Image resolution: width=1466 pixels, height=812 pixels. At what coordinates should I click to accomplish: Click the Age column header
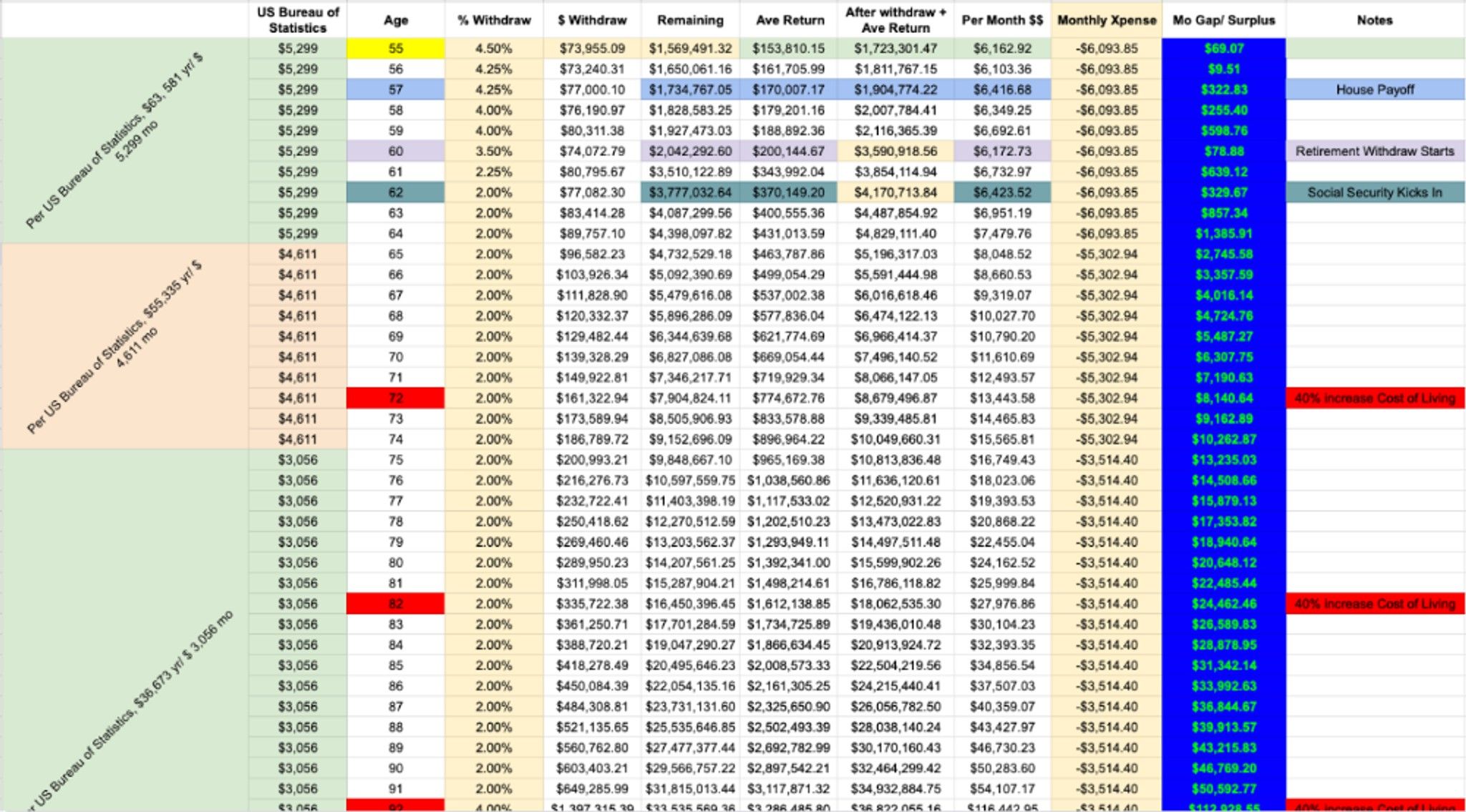pyautogui.click(x=395, y=20)
